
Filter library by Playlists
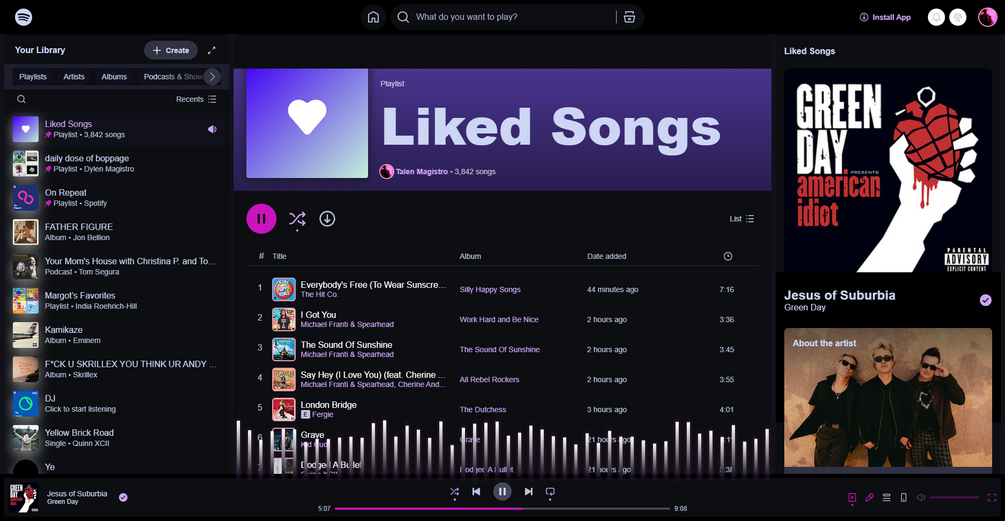pyautogui.click(x=33, y=77)
